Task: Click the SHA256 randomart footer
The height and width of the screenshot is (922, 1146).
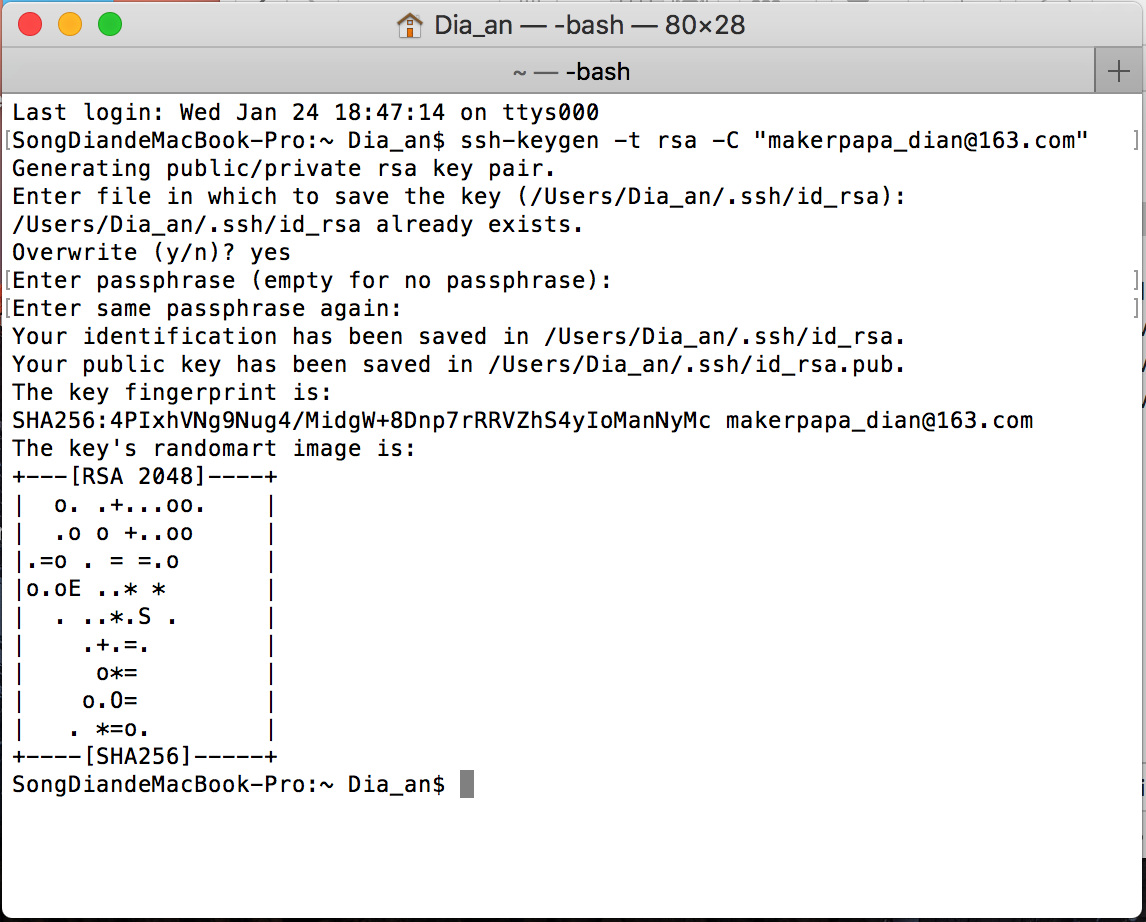Action: pyautogui.click(x=145, y=756)
